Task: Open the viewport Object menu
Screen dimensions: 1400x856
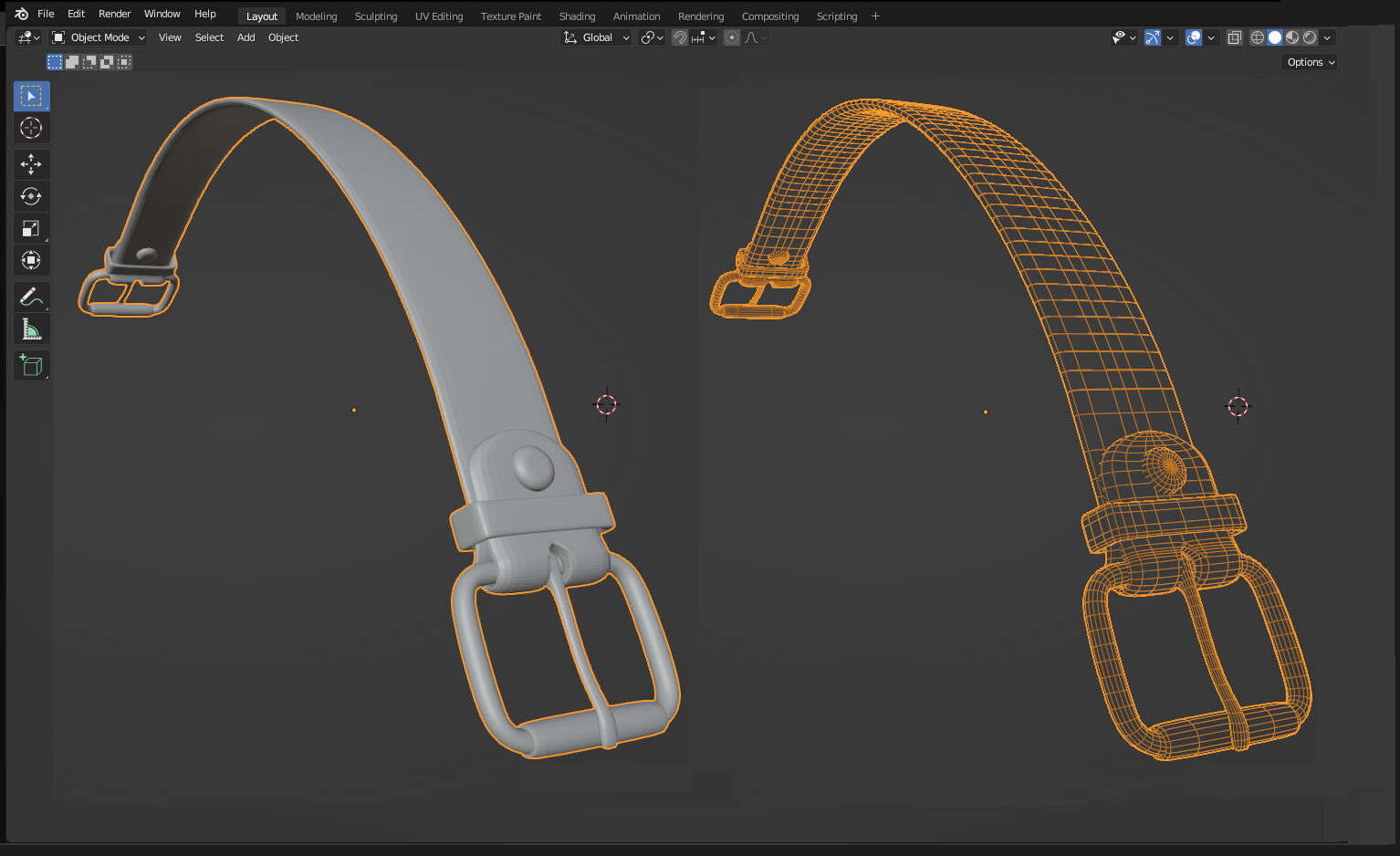Action: (x=284, y=37)
